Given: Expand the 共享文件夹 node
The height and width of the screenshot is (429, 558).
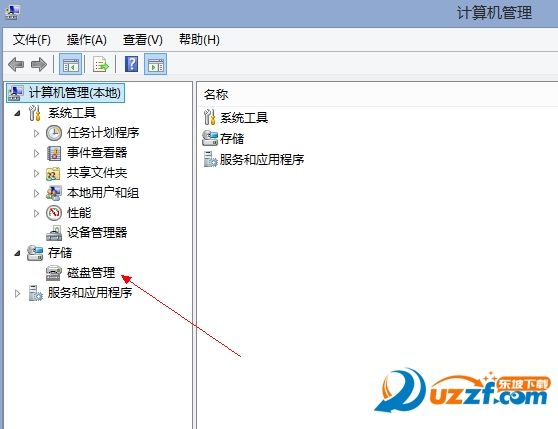Looking at the screenshot, I should point(36,173).
